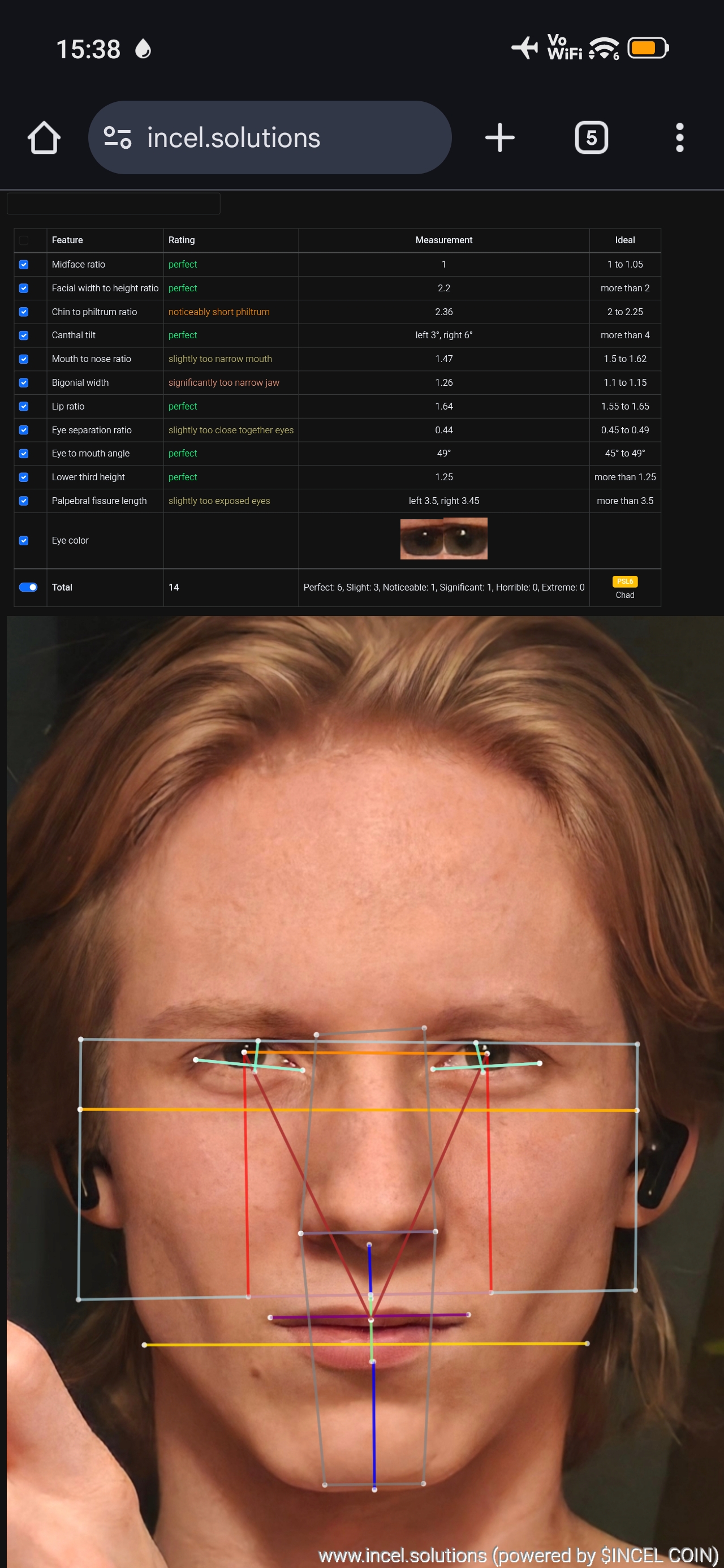Uncheck the Canthal tilt checkbox
This screenshot has width=724, height=1568.
click(x=24, y=335)
